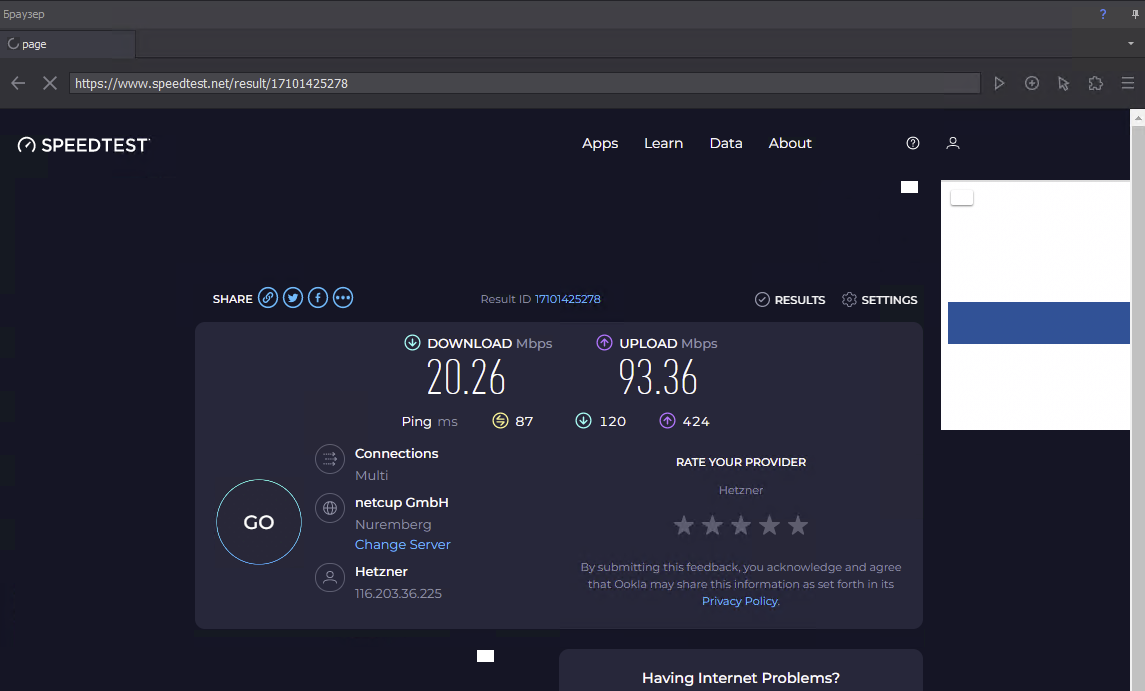The width and height of the screenshot is (1145, 691).
Task: Open the Apps menu item
Action: pos(600,143)
